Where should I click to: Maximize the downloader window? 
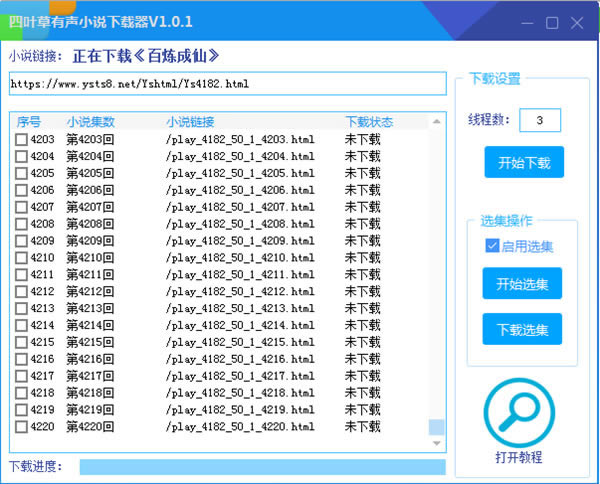pos(552,22)
